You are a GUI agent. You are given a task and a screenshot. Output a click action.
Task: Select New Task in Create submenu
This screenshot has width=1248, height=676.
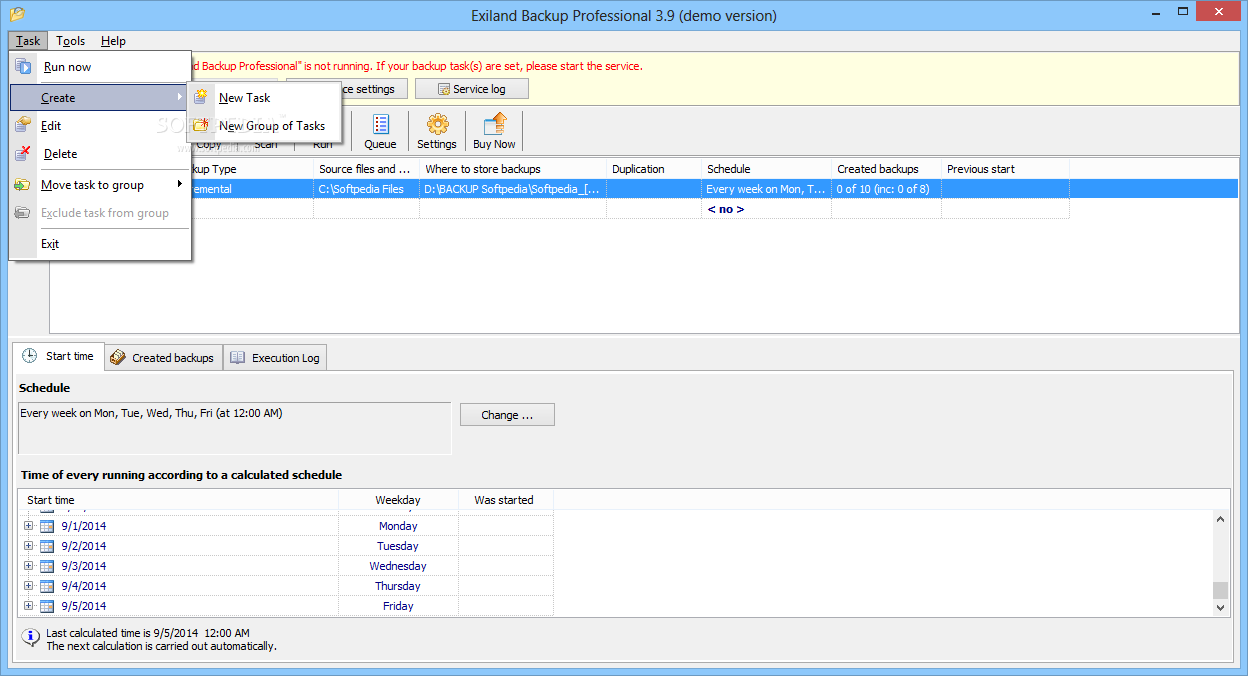point(265,98)
